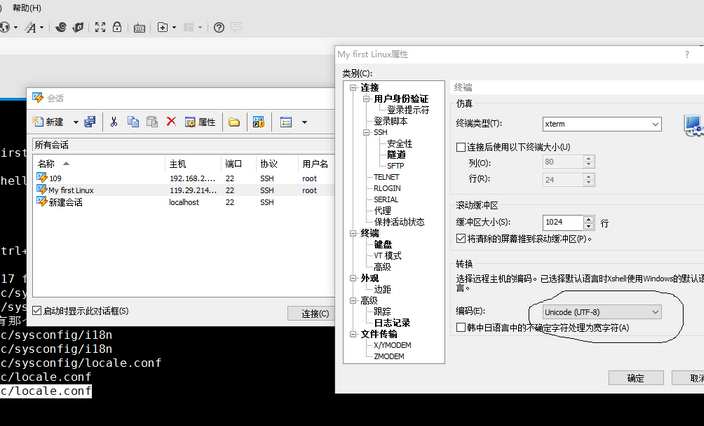Click the red X delete session icon
The image size is (704, 426).
coord(171,122)
